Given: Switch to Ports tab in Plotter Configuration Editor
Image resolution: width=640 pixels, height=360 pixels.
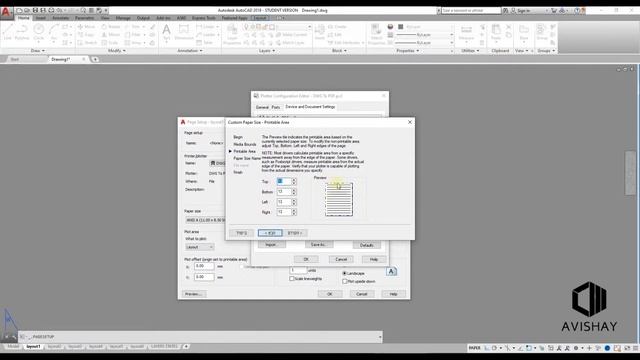Looking at the screenshot, I should pyautogui.click(x=276, y=107).
